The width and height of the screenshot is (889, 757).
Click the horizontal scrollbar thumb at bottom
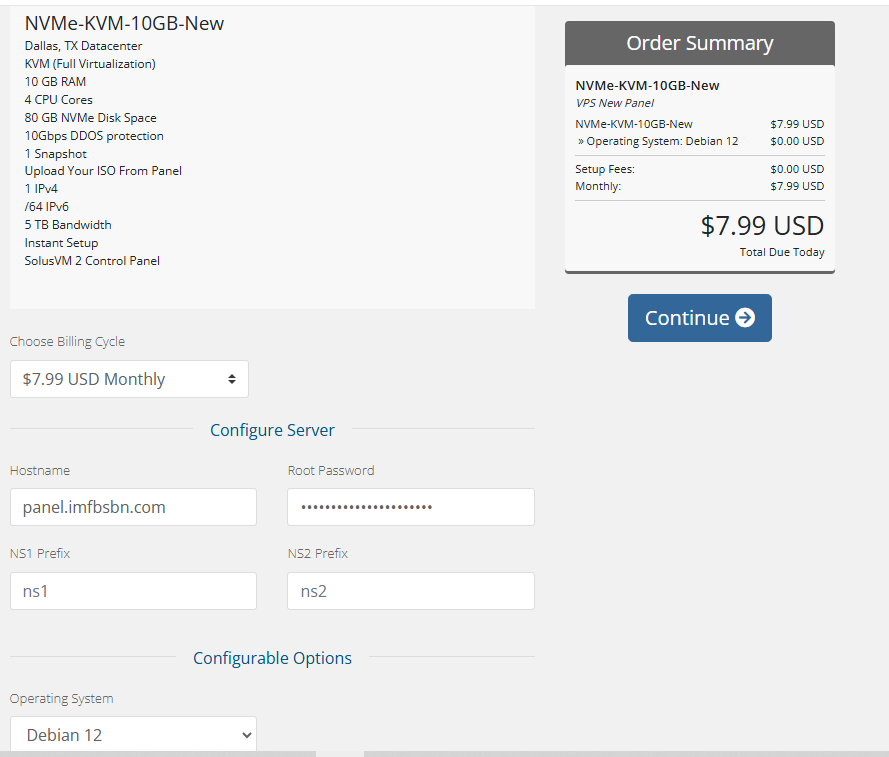(340, 753)
